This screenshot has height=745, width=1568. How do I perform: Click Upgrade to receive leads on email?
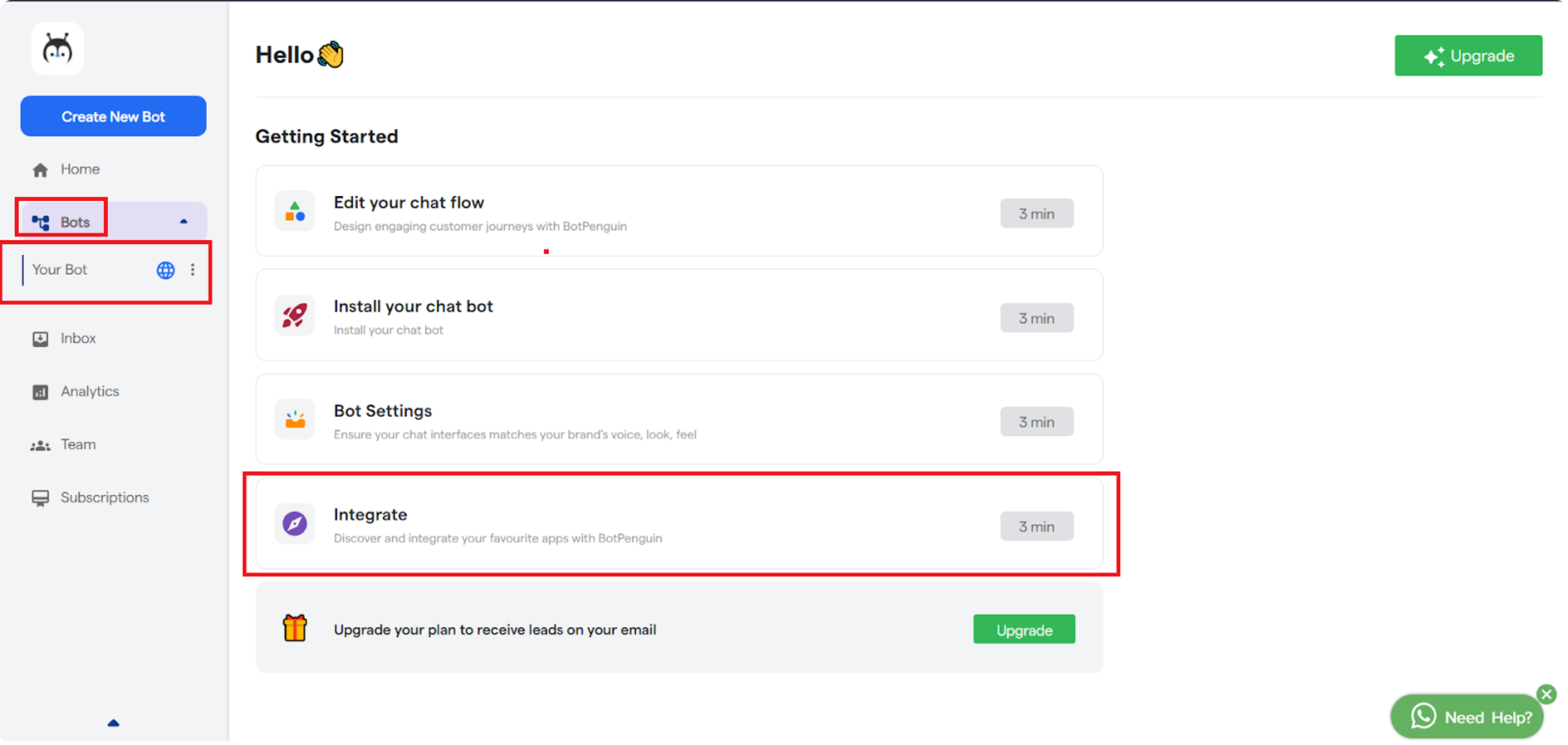1024,629
